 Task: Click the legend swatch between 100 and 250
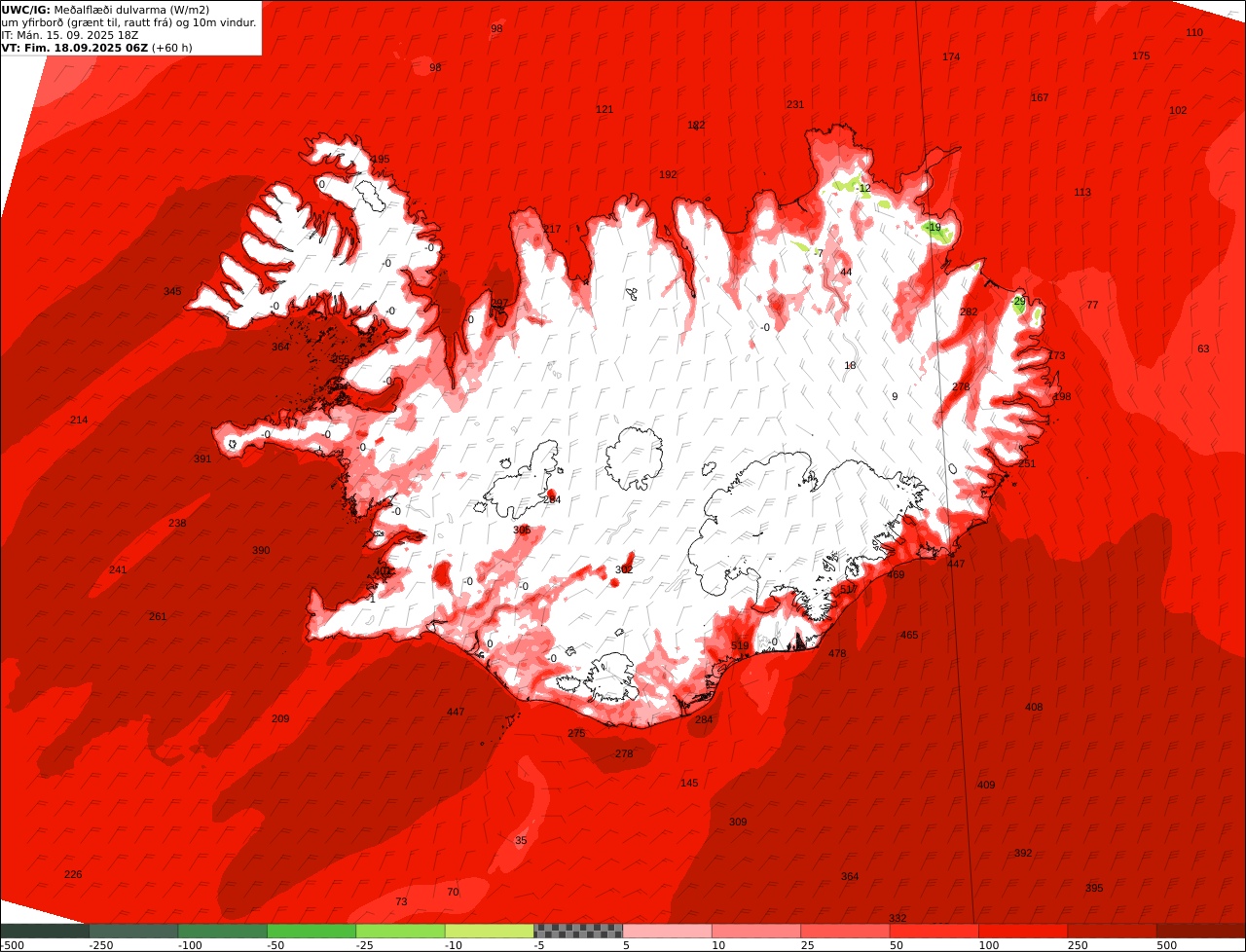(1023, 931)
